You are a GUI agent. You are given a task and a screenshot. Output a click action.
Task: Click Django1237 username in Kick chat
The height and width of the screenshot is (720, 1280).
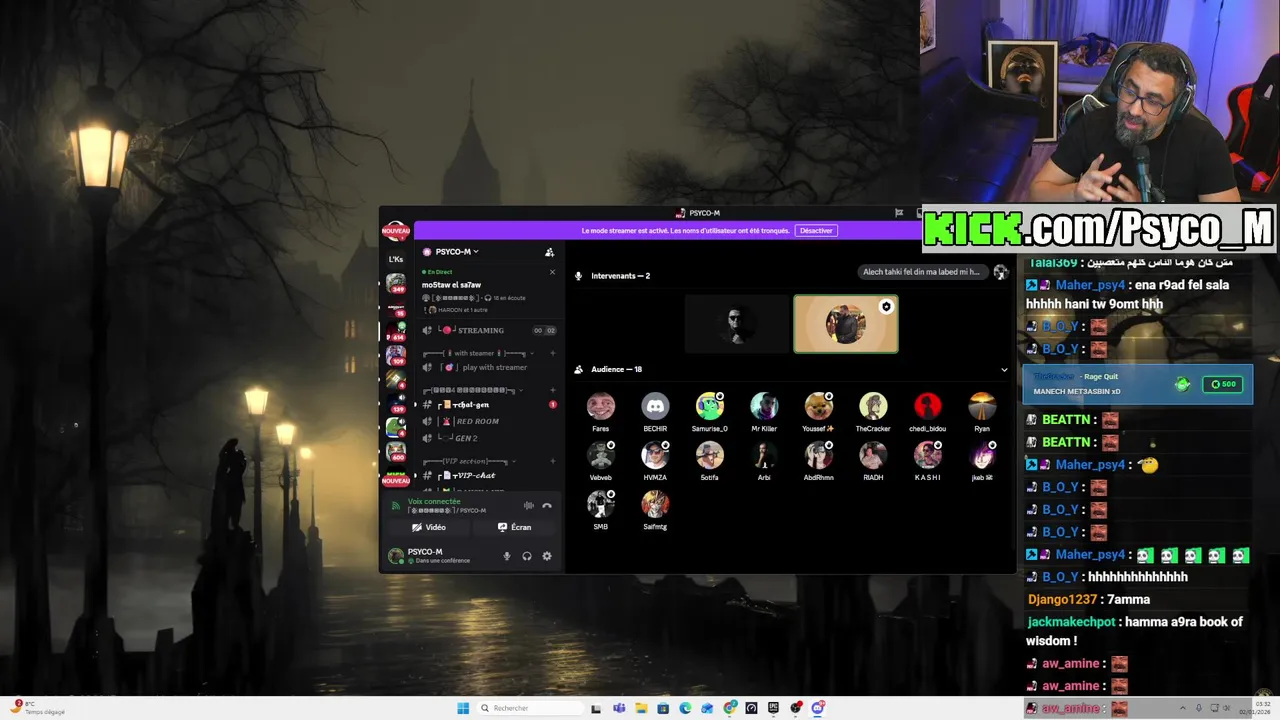[1062, 600]
